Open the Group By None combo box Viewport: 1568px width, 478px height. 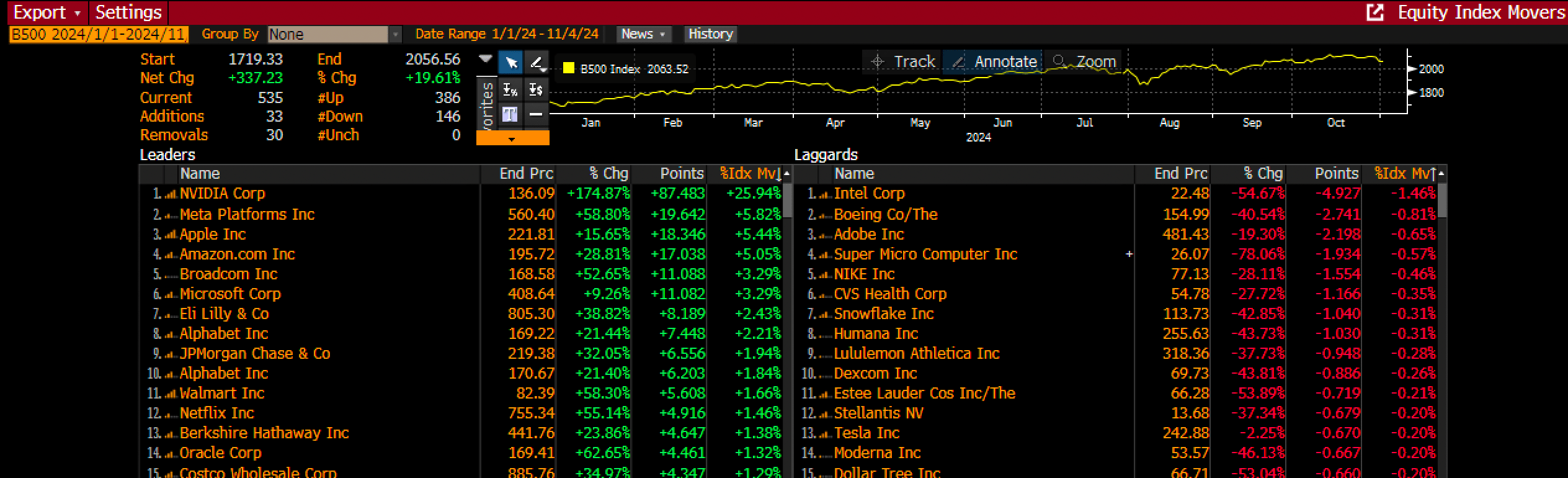click(334, 34)
